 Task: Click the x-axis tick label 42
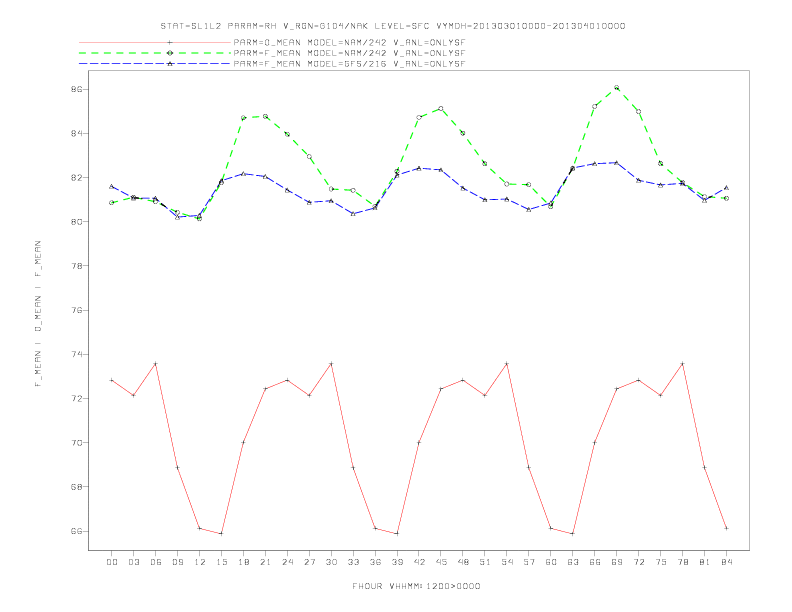419,562
